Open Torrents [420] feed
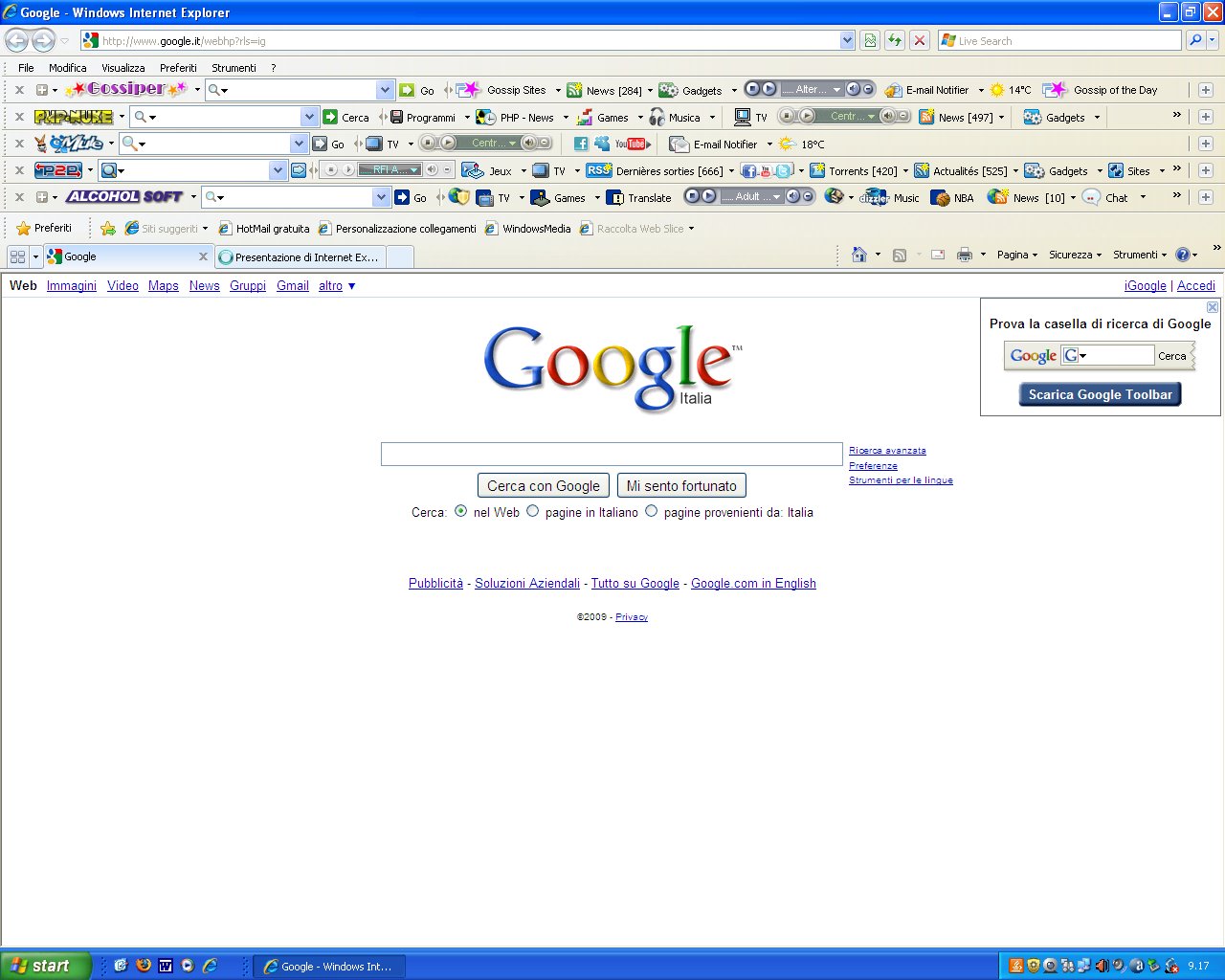 [x=854, y=171]
